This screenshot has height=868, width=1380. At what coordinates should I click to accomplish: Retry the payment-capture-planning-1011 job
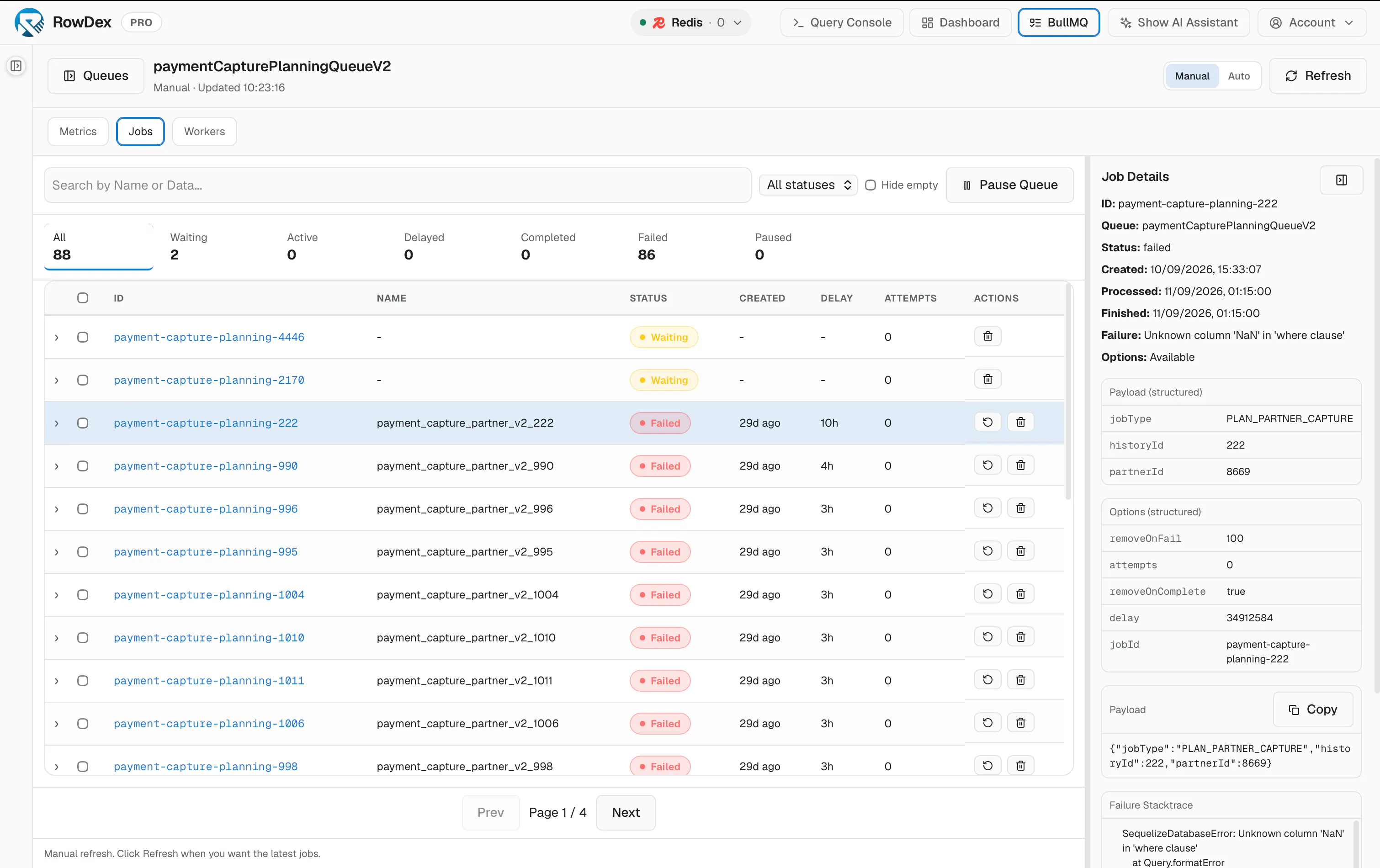coord(987,680)
